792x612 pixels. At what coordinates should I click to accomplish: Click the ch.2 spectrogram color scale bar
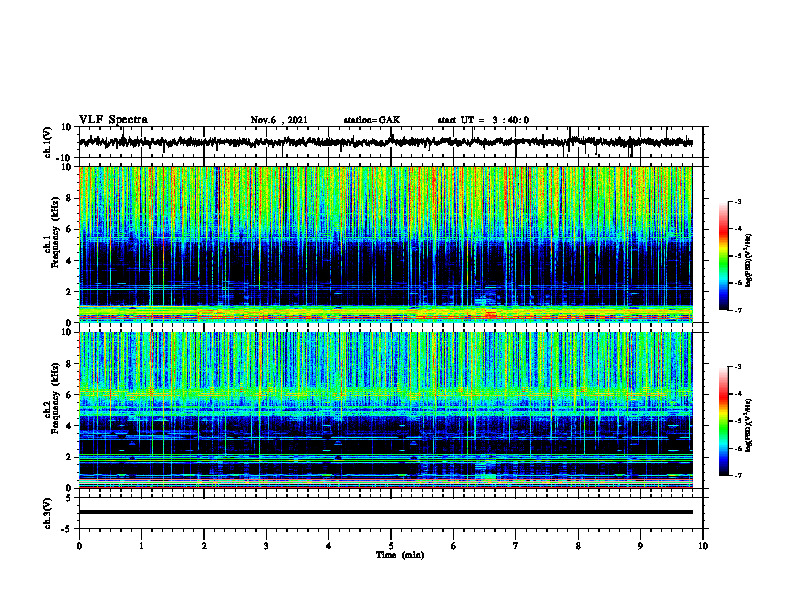tap(724, 421)
